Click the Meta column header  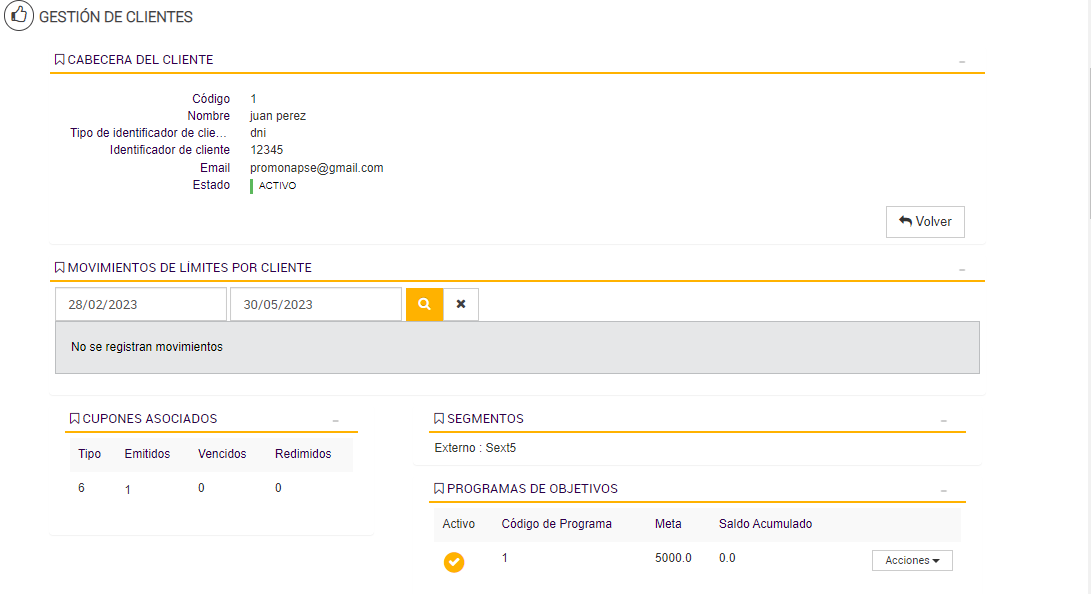[668, 524]
